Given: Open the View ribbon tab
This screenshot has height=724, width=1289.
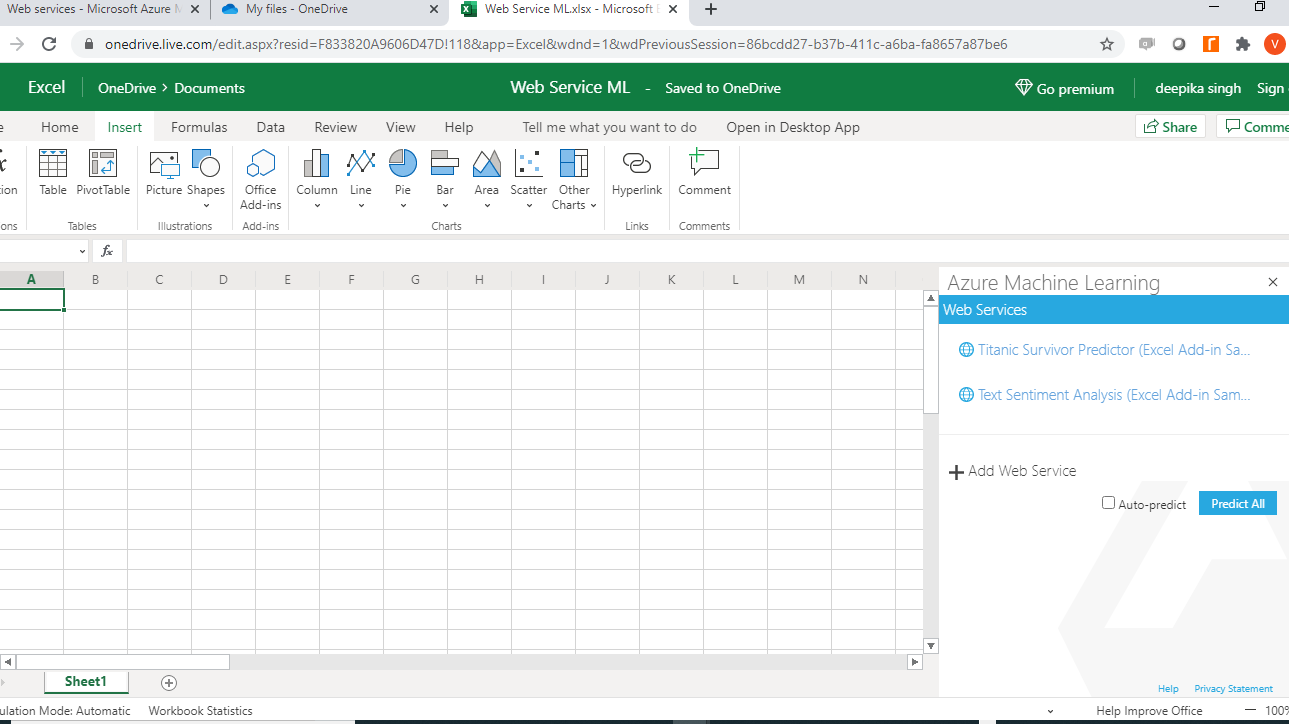Looking at the screenshot, I should (x=401, y=127).
